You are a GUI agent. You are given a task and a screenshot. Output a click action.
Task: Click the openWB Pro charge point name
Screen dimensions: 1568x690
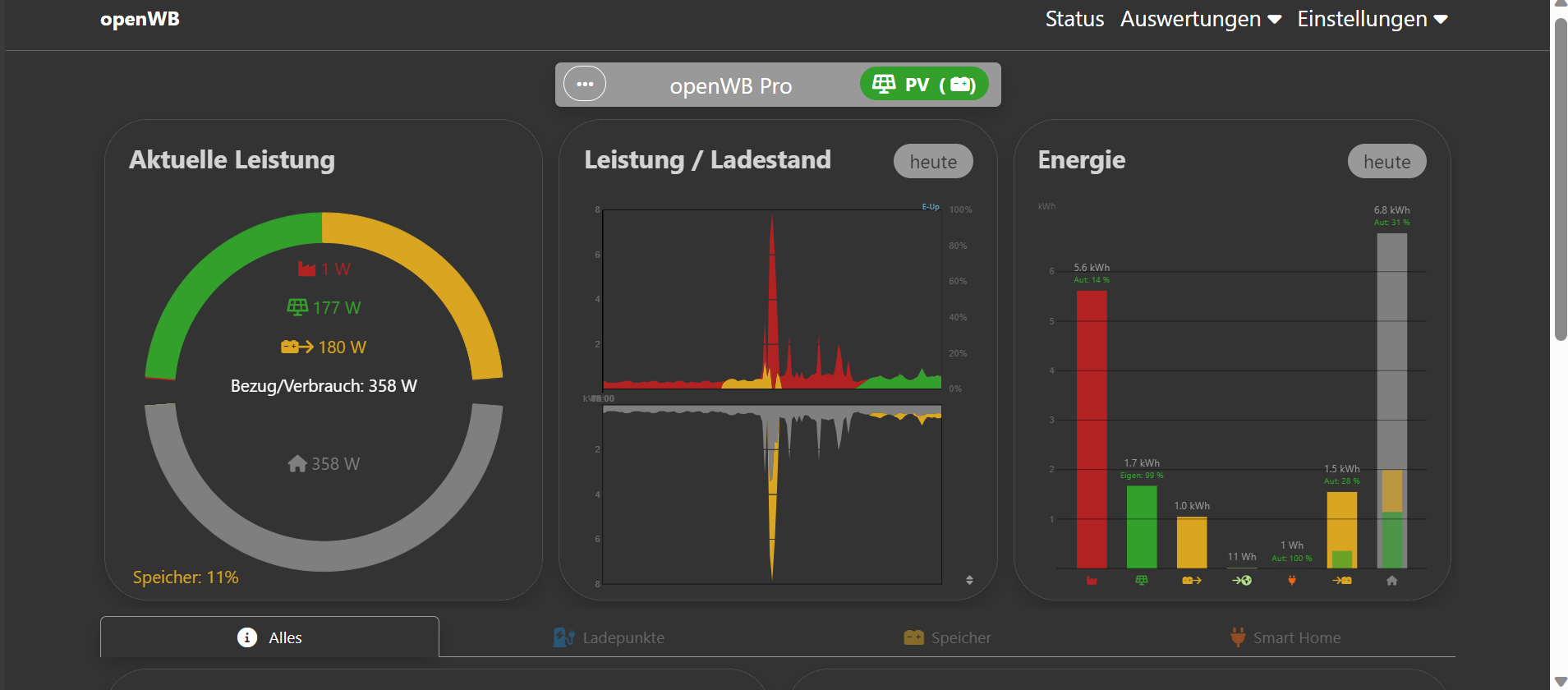(x=731, y=85)
